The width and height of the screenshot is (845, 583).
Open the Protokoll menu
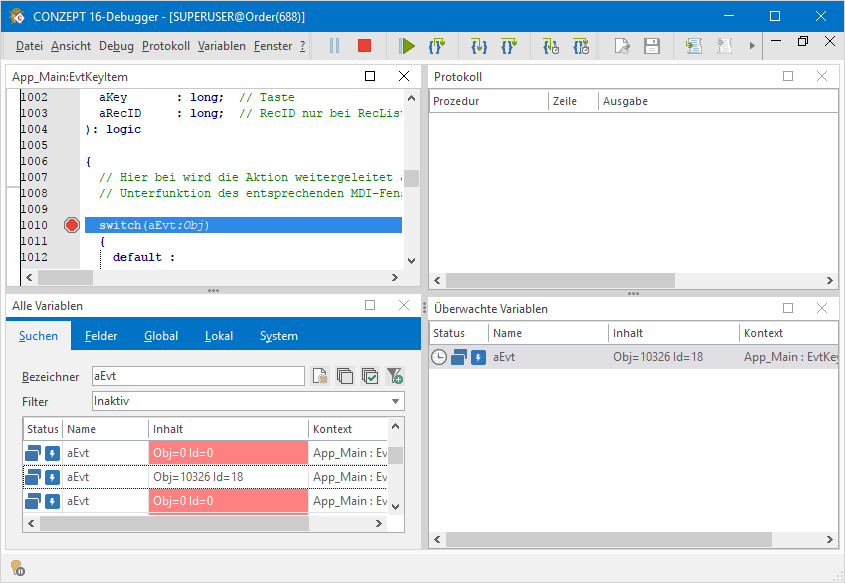165,46
